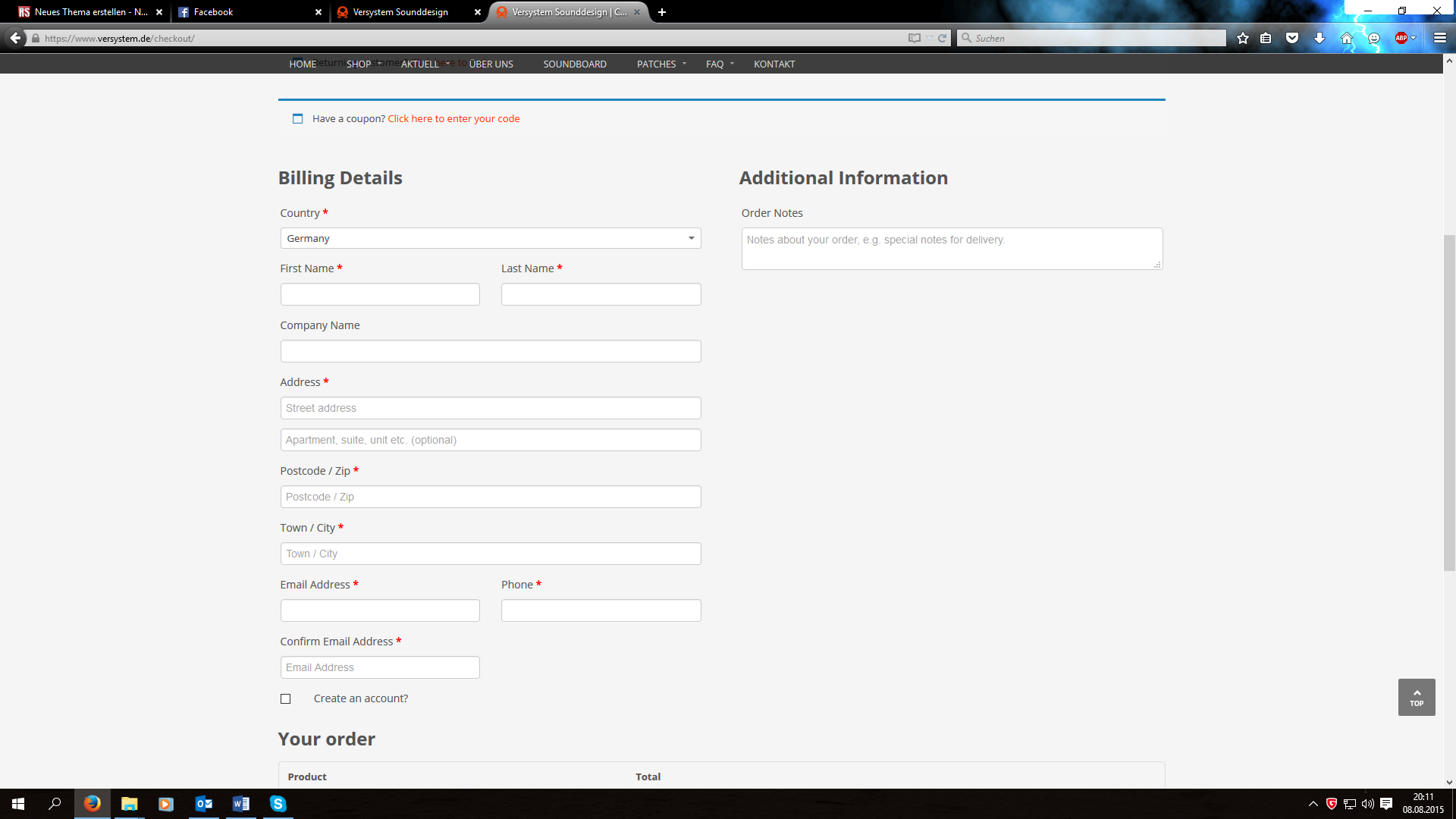Viewport: 1456px width, 819px height.
Task: Click the vertical page scrollbar thumb
Action: click(1449, 402)
